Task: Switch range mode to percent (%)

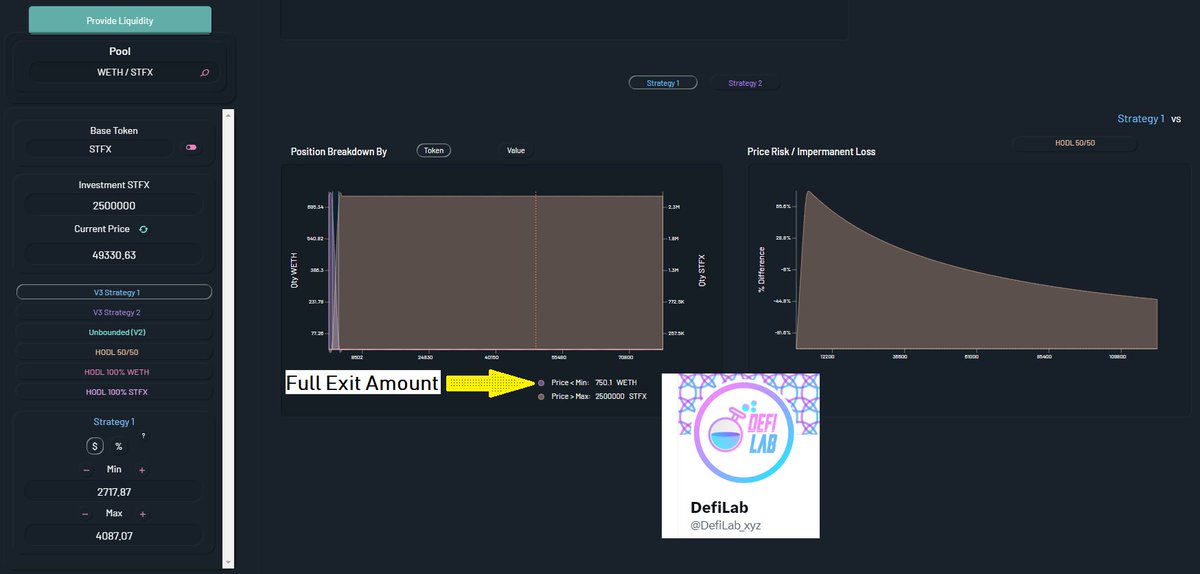Action: 119,446
